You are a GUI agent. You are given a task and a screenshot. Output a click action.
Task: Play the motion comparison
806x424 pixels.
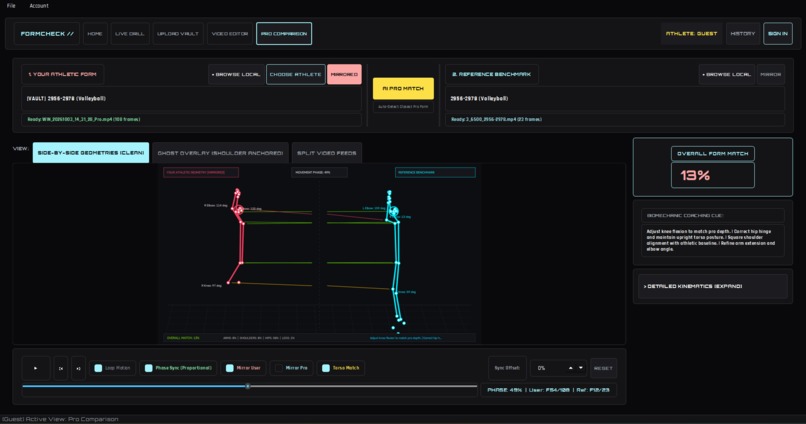pyautogui.click(x=36, y=368)
